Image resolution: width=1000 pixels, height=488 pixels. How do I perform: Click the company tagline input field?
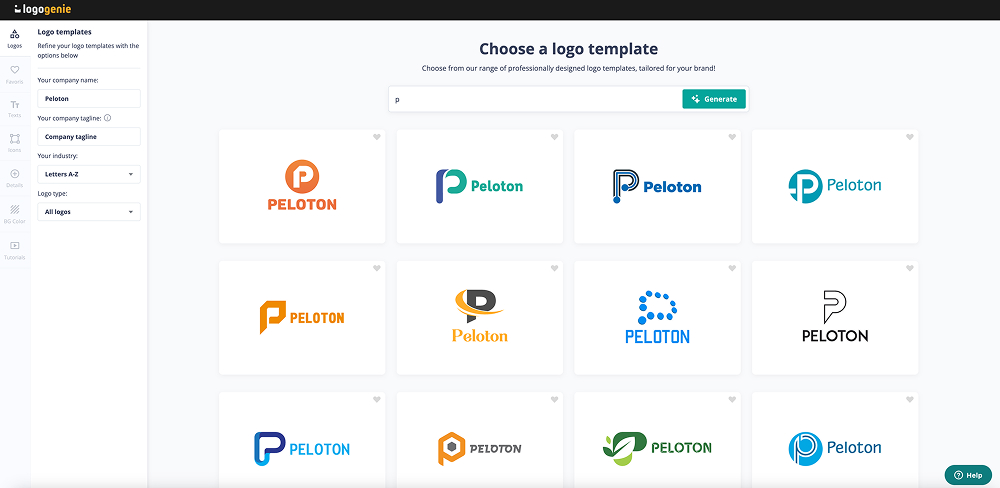point(89,137)
